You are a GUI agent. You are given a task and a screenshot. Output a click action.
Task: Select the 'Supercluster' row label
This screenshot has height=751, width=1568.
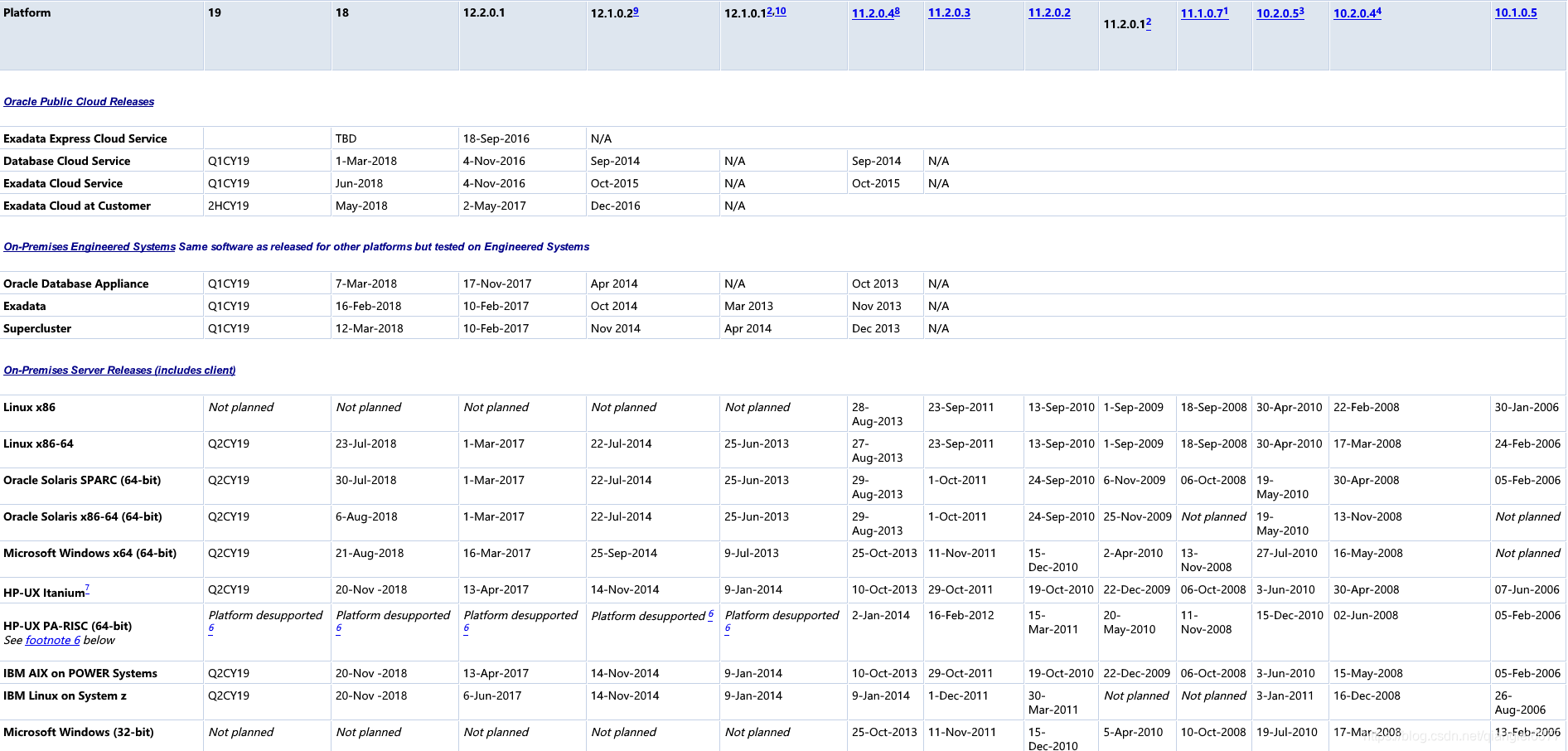point(37,329)
